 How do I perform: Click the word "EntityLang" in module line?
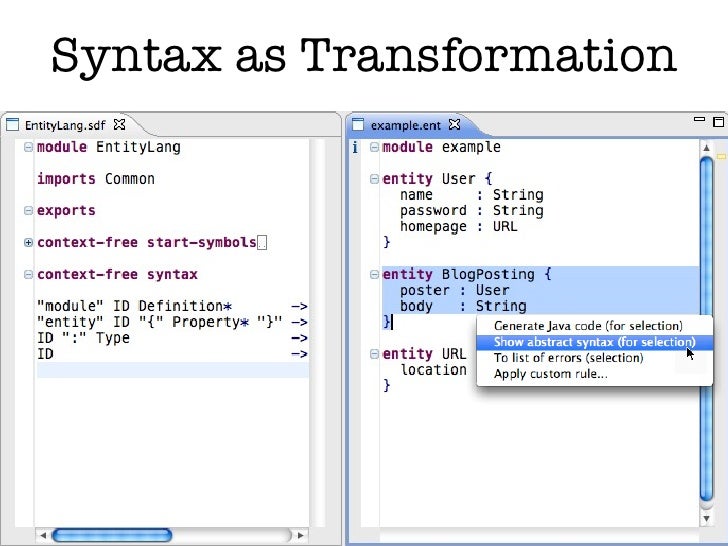tap(138, 147)
